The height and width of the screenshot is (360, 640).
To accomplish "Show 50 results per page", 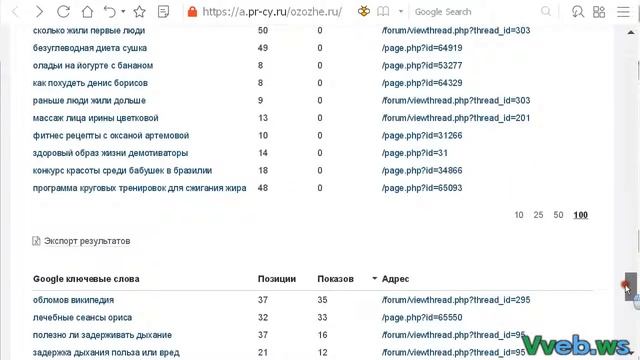I will point(558,215).
